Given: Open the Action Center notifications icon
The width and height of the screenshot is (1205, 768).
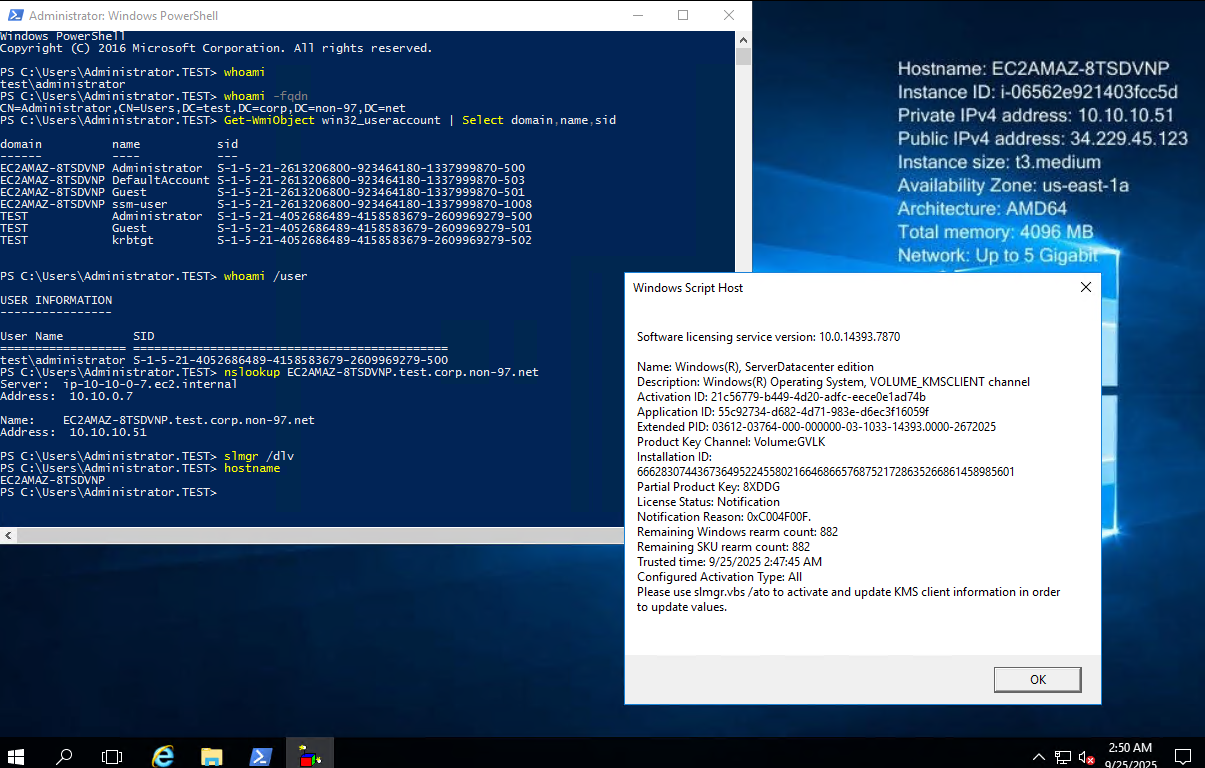Looking at the screenshot, I should 1182,757.
